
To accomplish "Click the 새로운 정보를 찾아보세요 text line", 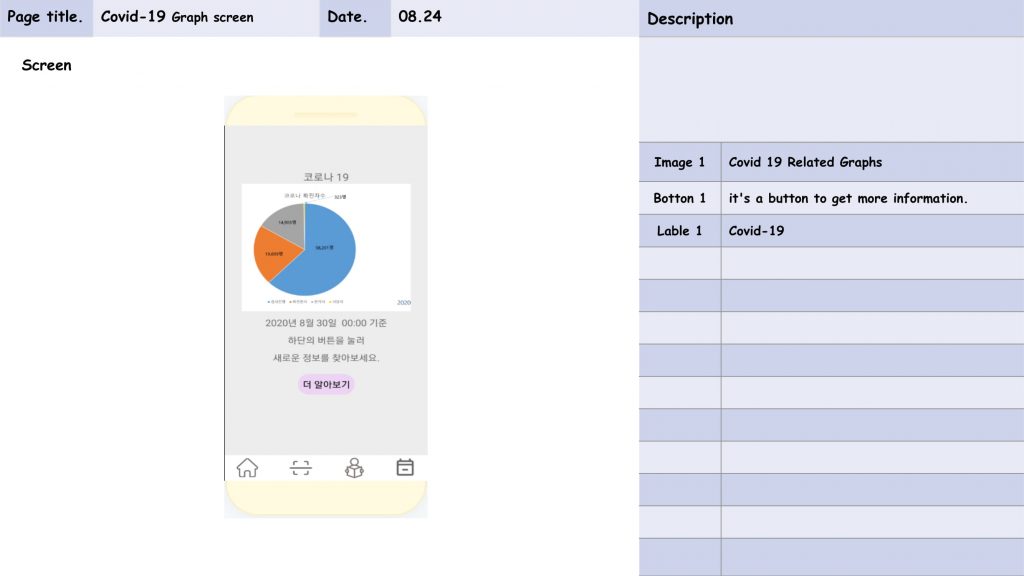I will click(x=326, y=357).
